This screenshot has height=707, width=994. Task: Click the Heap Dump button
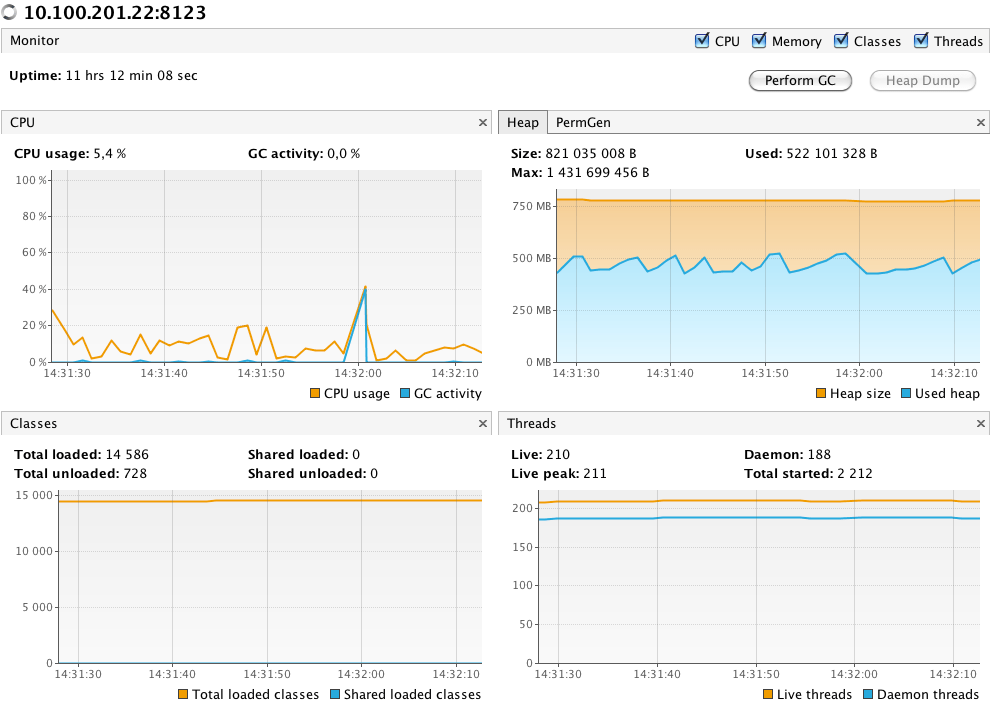point(923,81)
